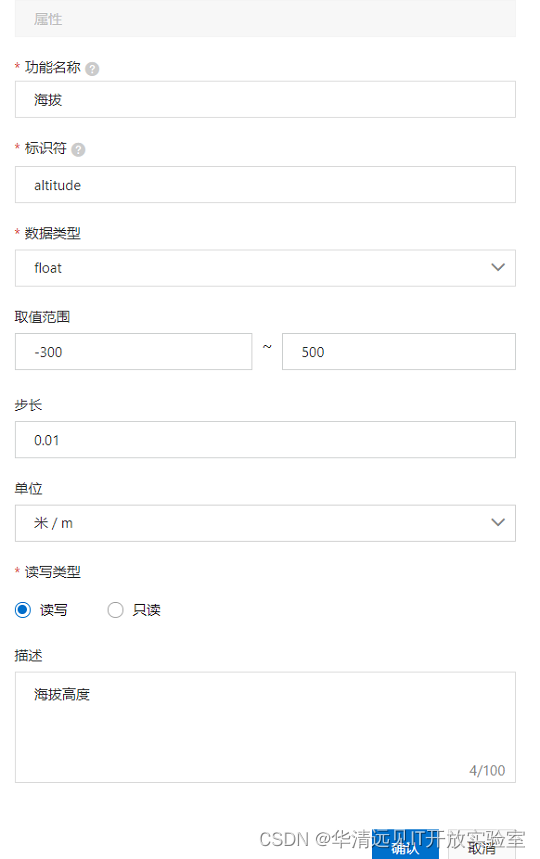Edit the 步长 field showing 0.01

(265, 439)
